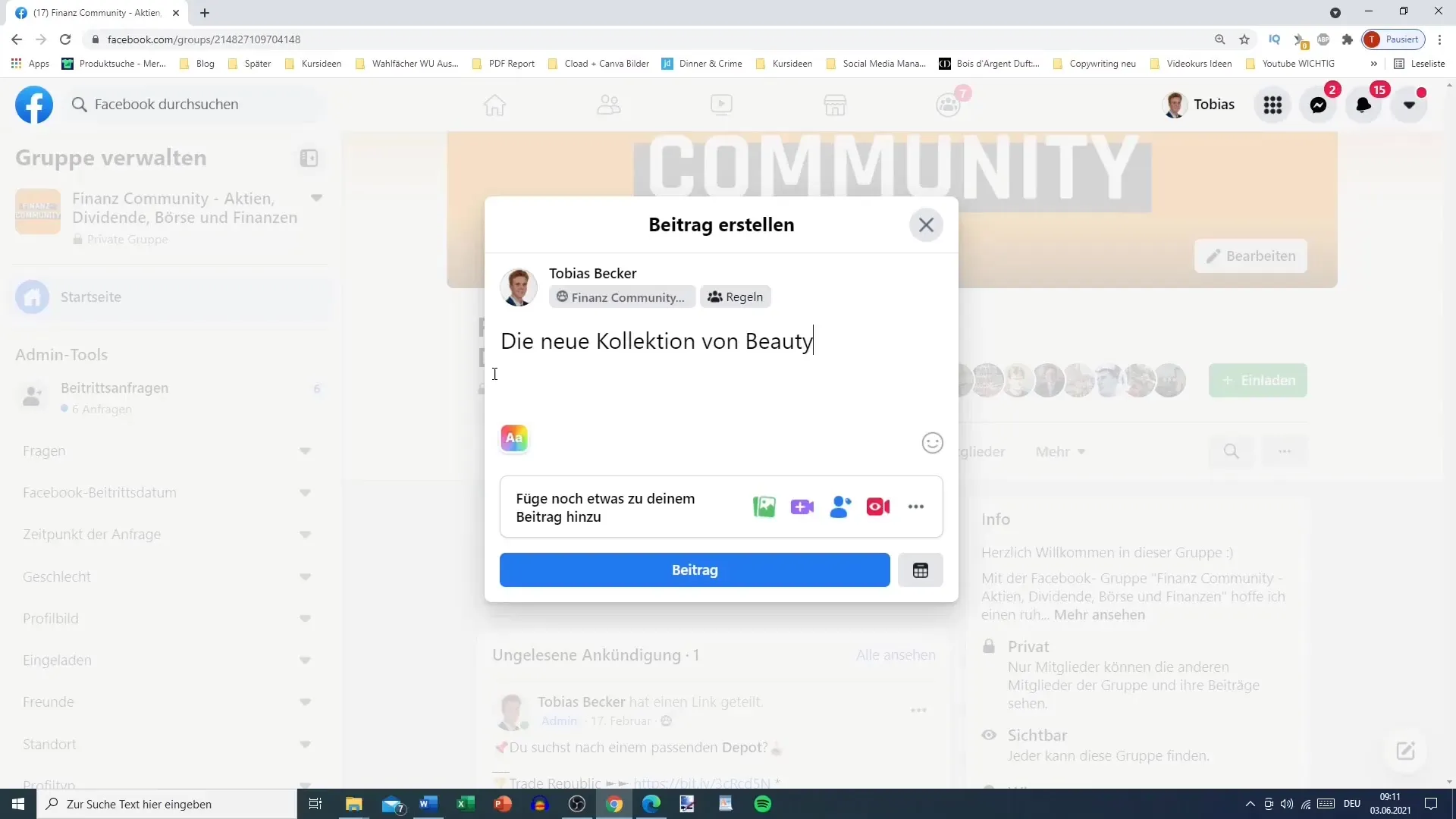Viewport: 1456px width, 819px height.
Task: Publish post with the Beitrag button
Action: [695, 570]
